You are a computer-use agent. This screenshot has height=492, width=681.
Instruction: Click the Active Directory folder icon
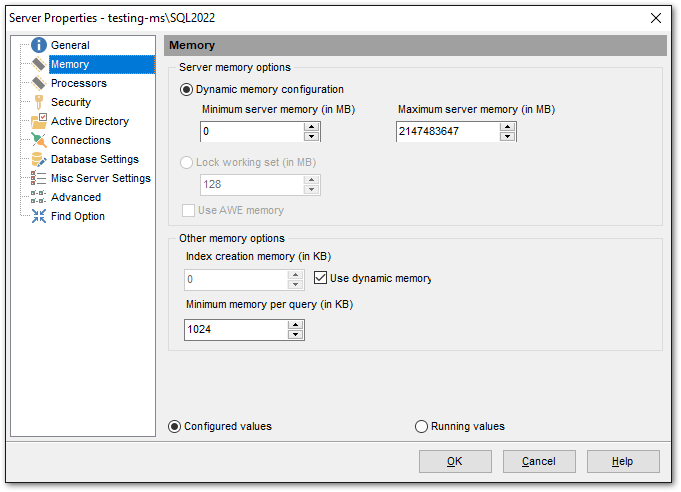(39, 121)
